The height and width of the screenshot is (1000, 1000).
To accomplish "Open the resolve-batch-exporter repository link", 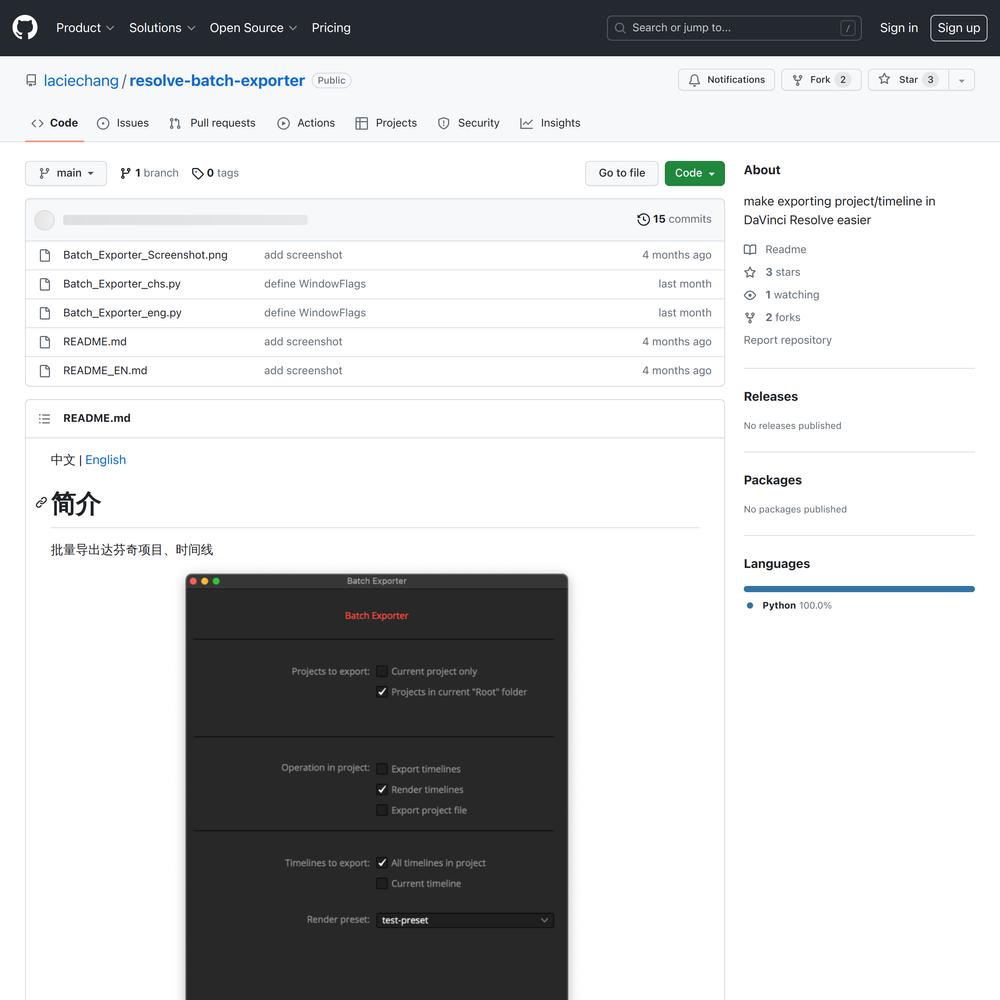I will click(x=217, y=81).
